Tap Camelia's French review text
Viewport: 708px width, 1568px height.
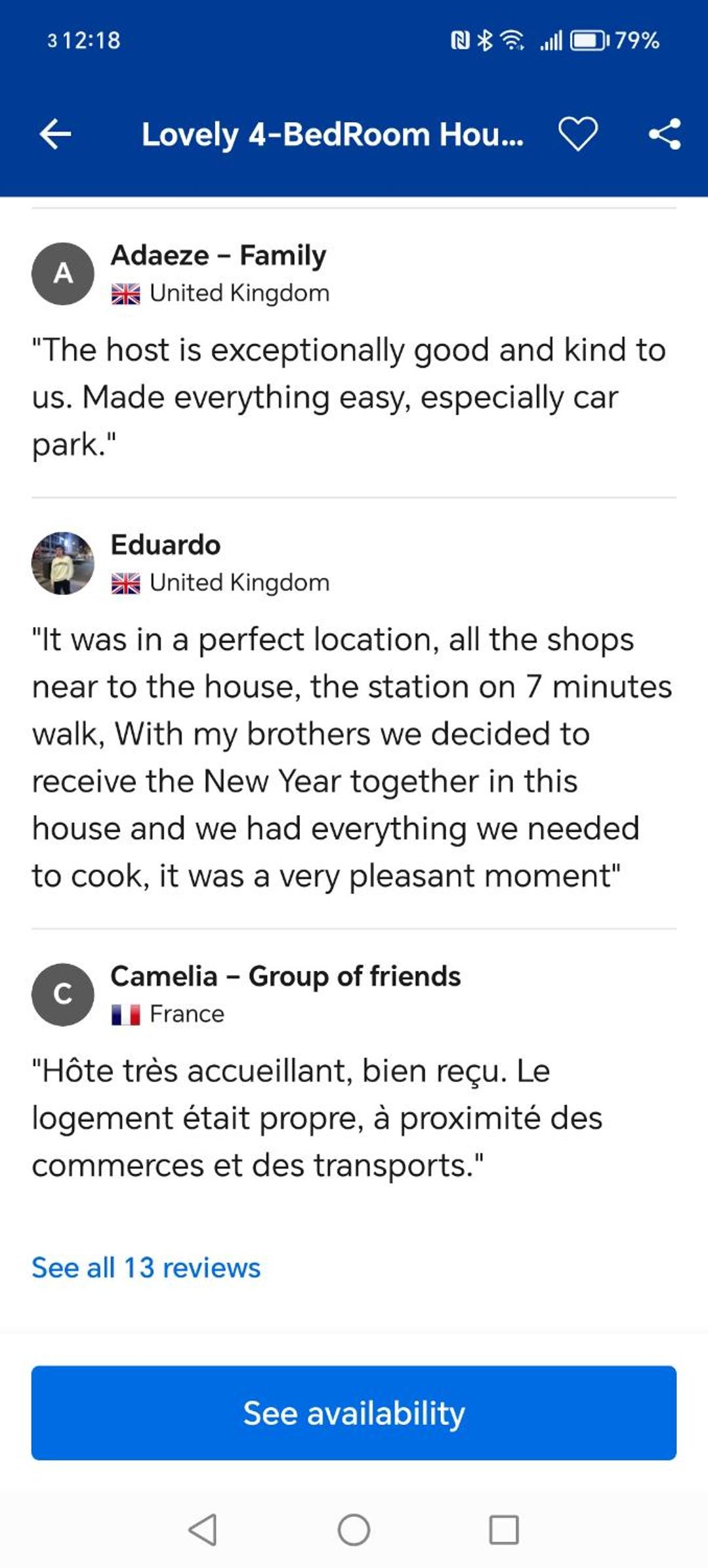(317, 1118)
